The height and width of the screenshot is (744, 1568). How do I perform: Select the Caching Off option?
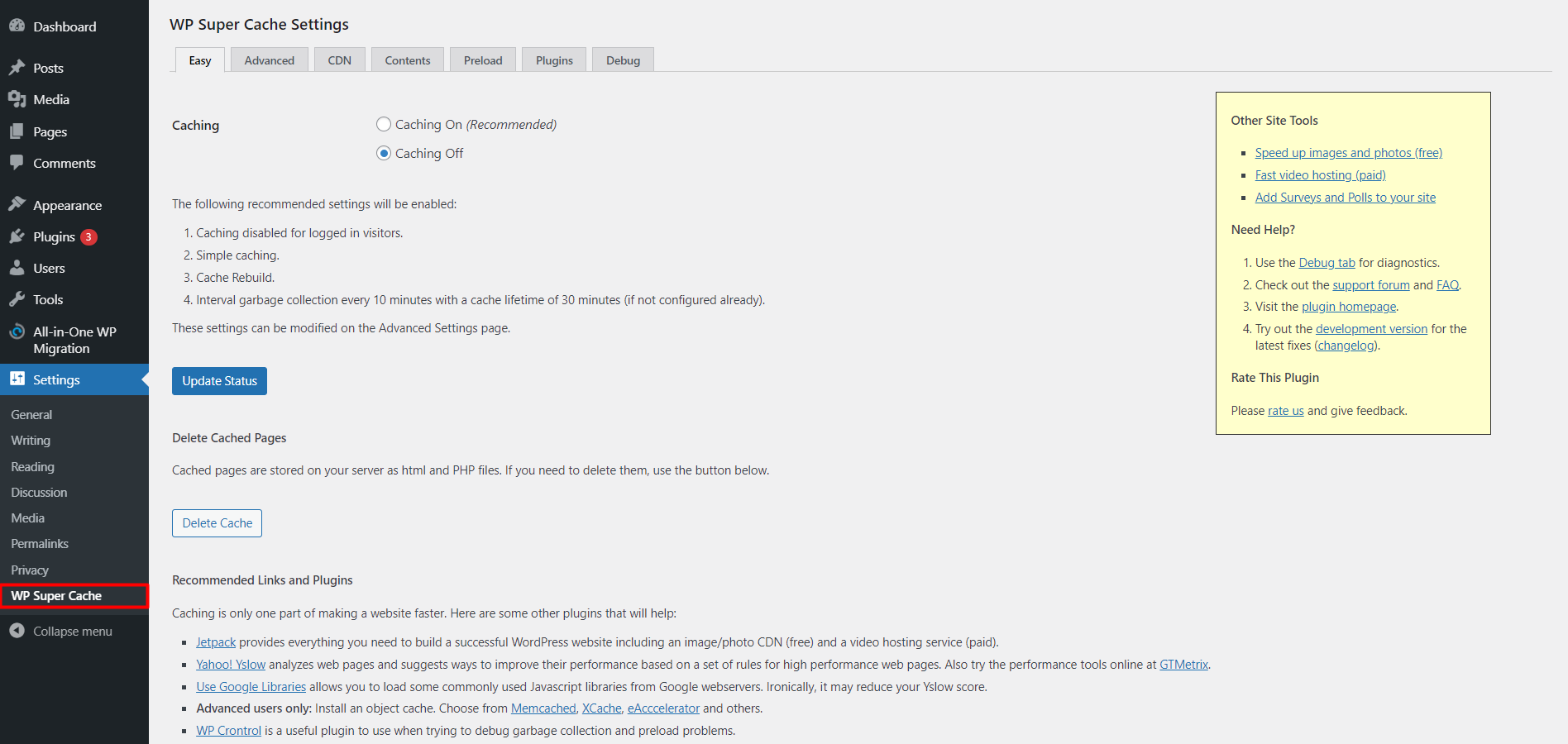pyautogui.click(x=384, y=153)
